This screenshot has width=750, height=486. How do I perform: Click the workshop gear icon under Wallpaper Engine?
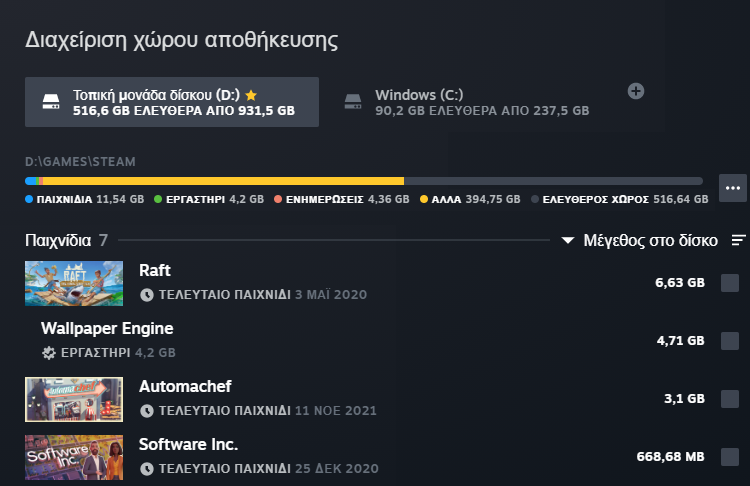(x=49, y=353)
